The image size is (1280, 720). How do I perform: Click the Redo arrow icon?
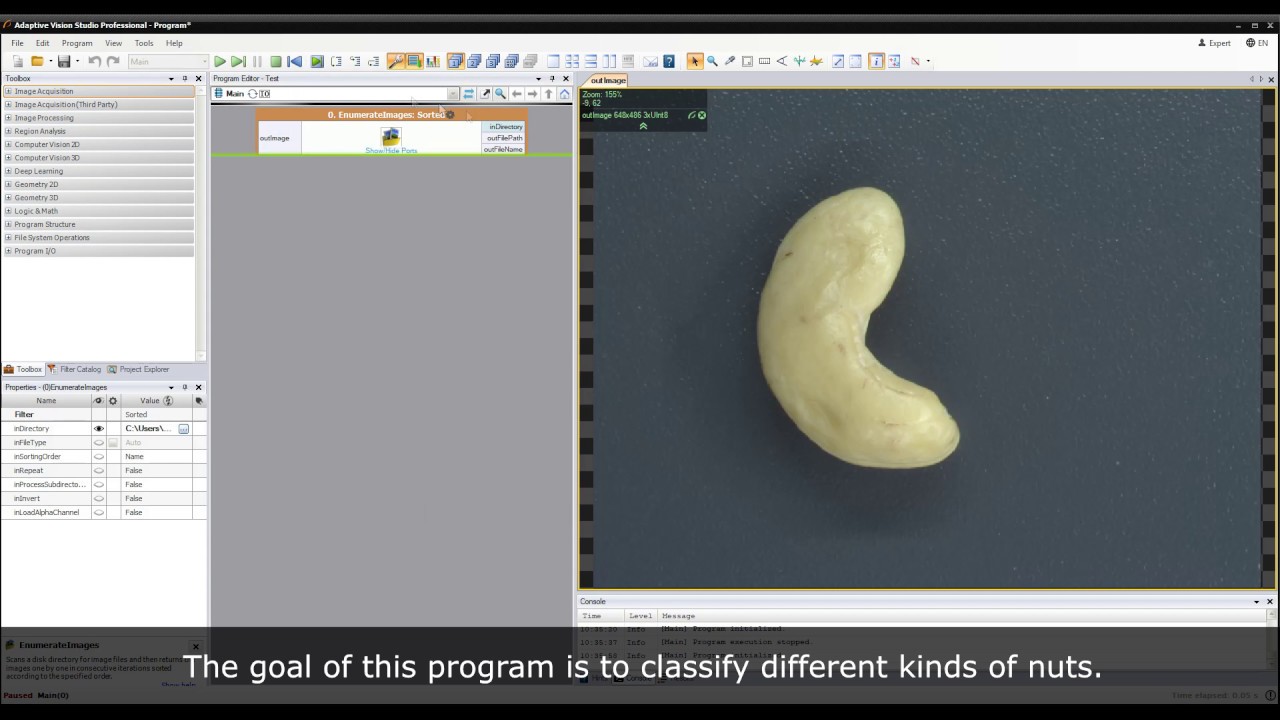point(113,61)
